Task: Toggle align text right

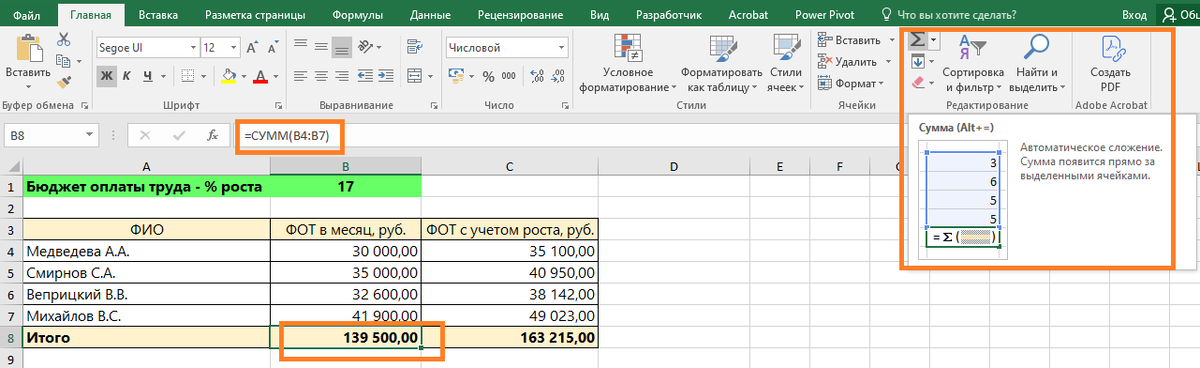Action: point(343,76)
